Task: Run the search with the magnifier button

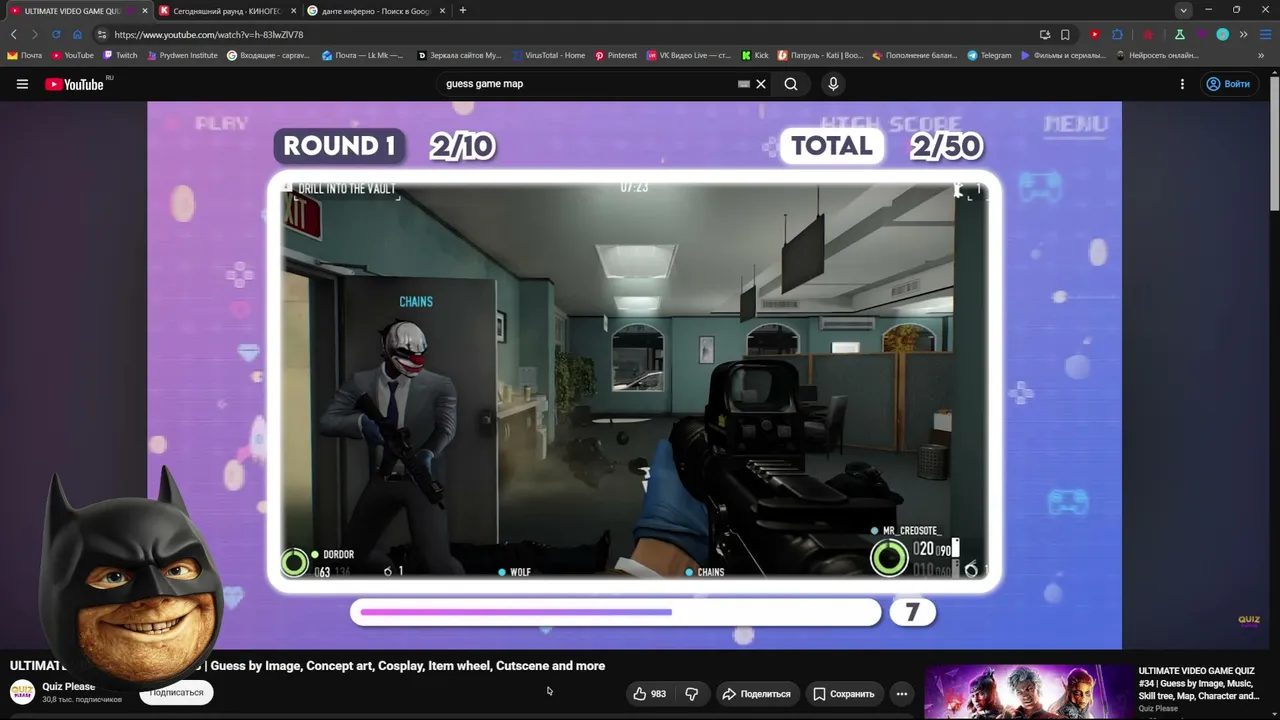Action: tap(791, 84)
